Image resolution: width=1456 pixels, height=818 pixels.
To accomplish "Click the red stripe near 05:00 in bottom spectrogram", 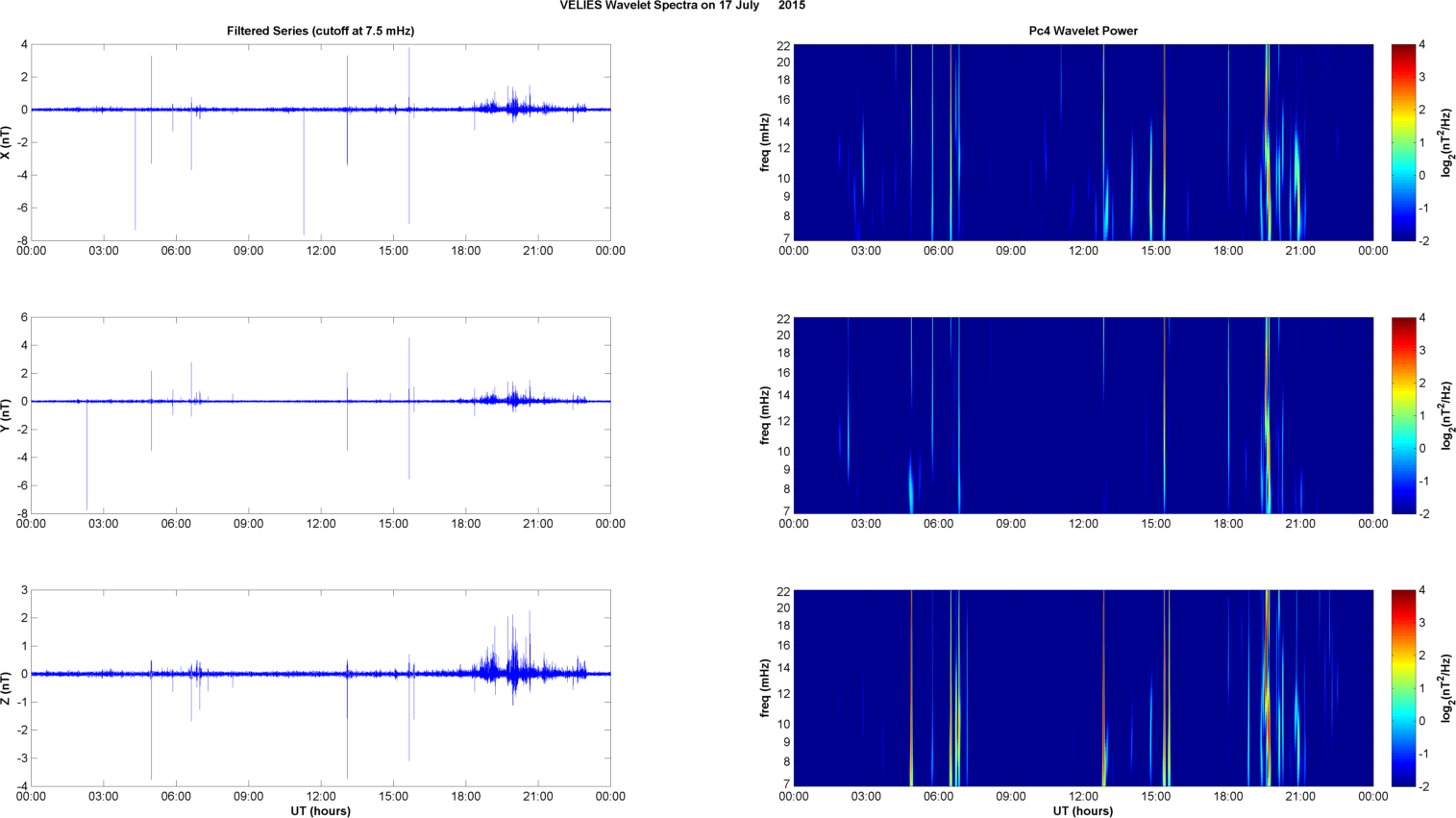I will [x=911, y=688].
